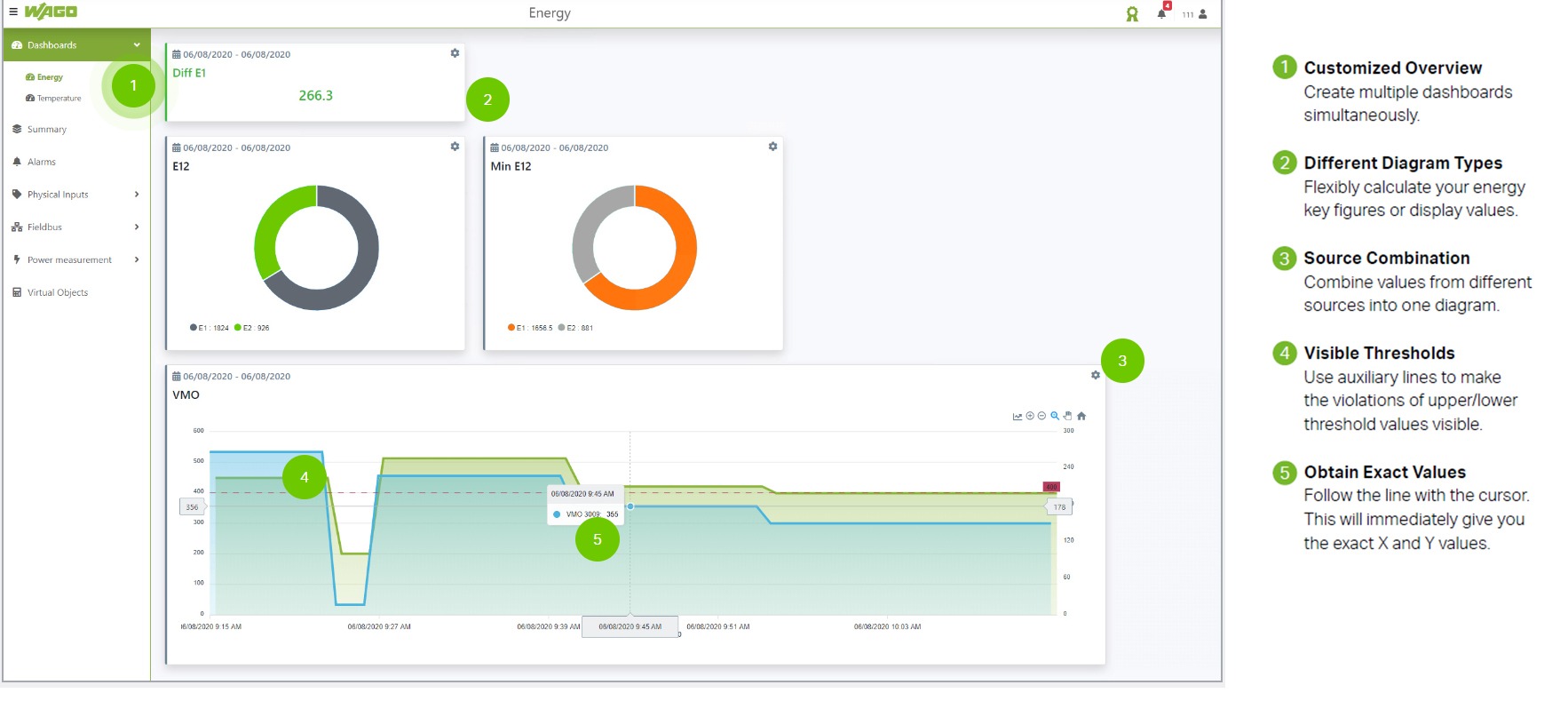
Task: Click the Diff E1 date range text
Action: tap(237, 54)
